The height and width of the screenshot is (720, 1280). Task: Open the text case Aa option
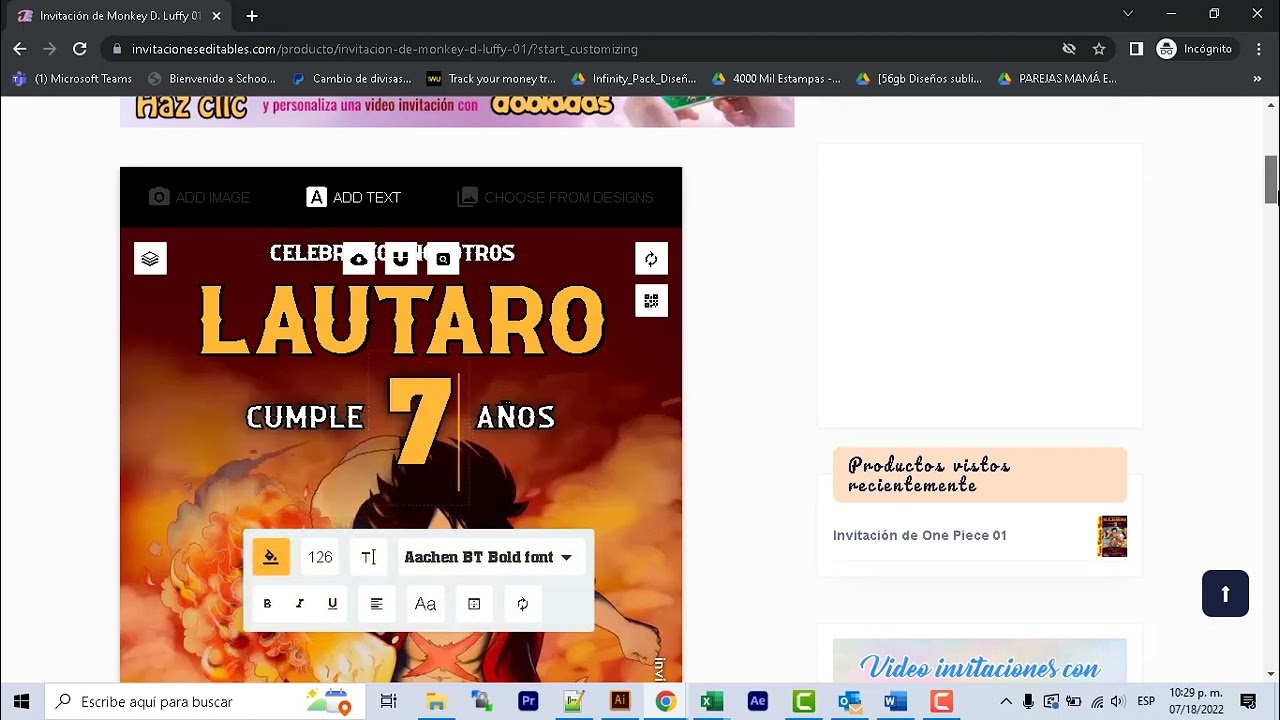[425, 604]
